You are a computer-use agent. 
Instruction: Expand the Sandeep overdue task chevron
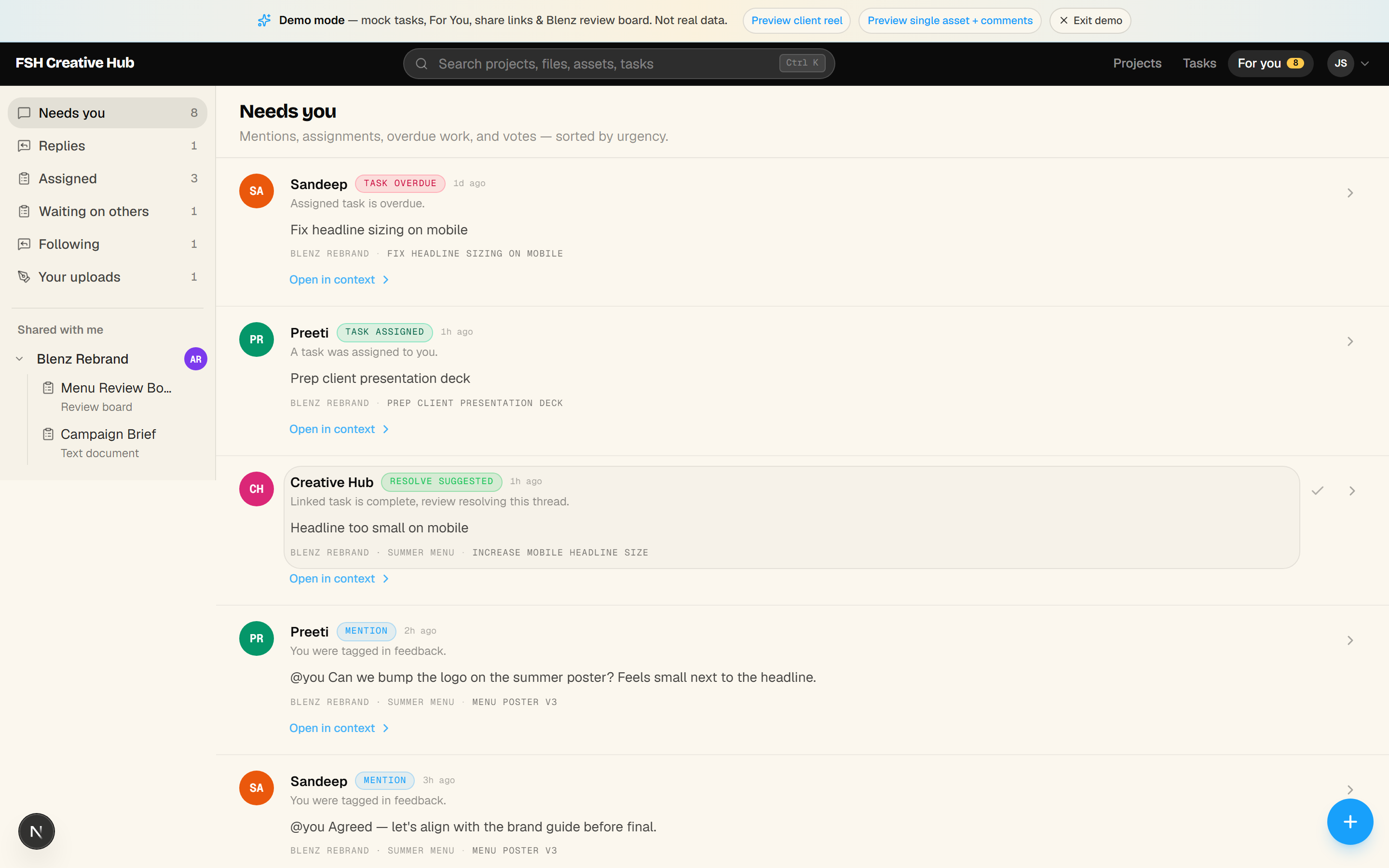click(1350, 193)
